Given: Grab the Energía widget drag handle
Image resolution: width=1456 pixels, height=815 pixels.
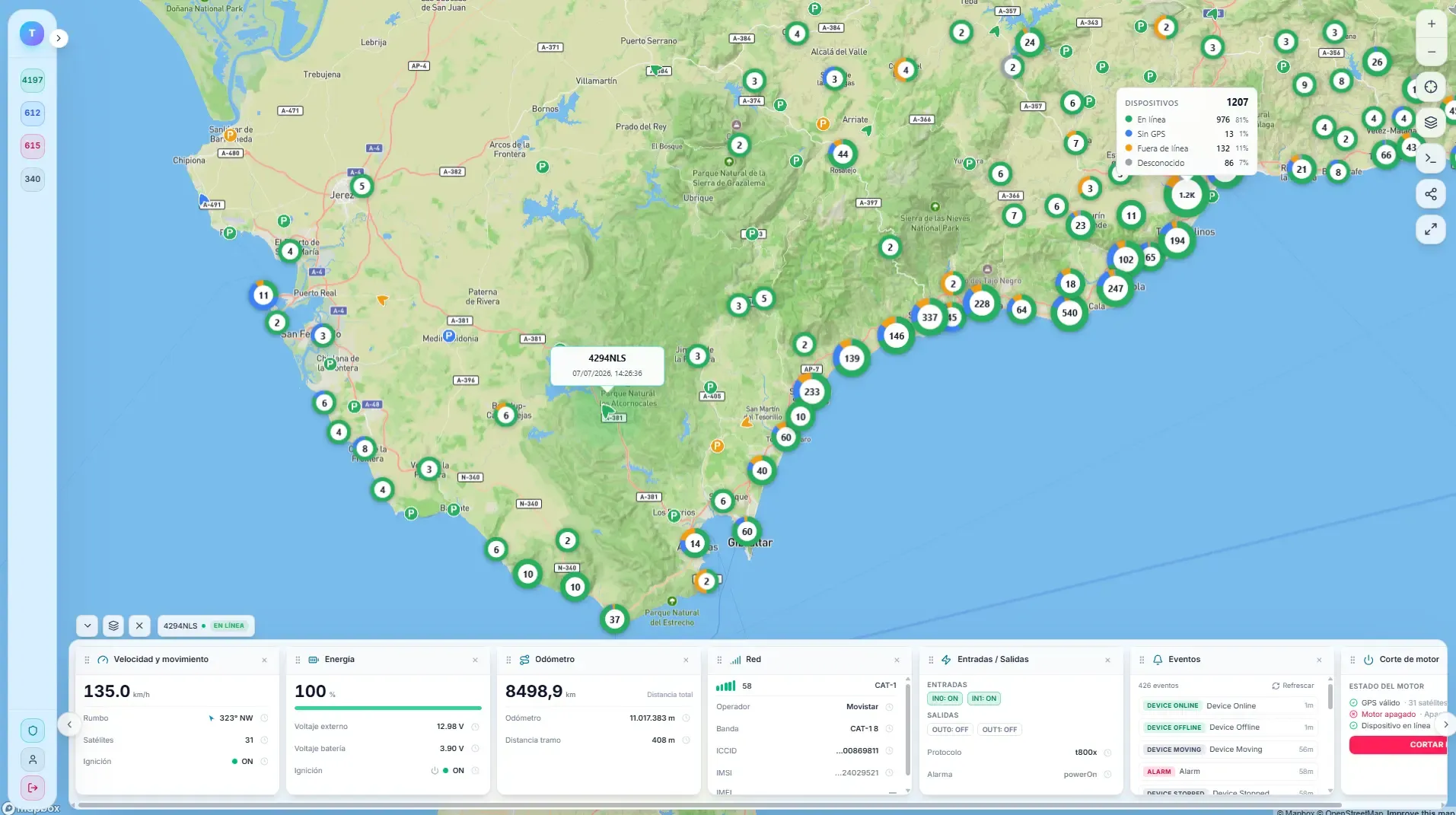Looking at the screenshot, I should (298, 660).
